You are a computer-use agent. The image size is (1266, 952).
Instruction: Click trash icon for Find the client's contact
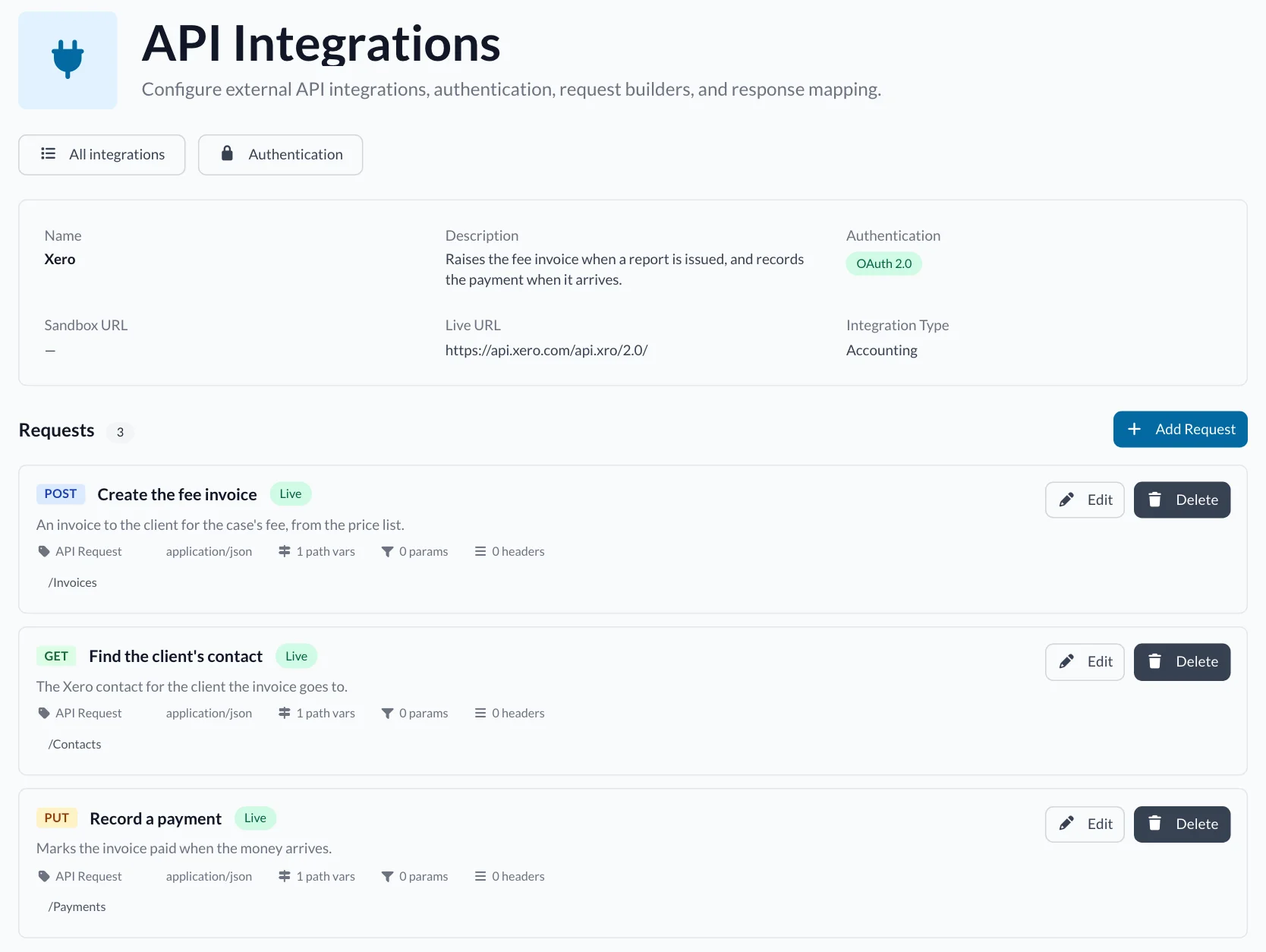[x=1154, y=661]
